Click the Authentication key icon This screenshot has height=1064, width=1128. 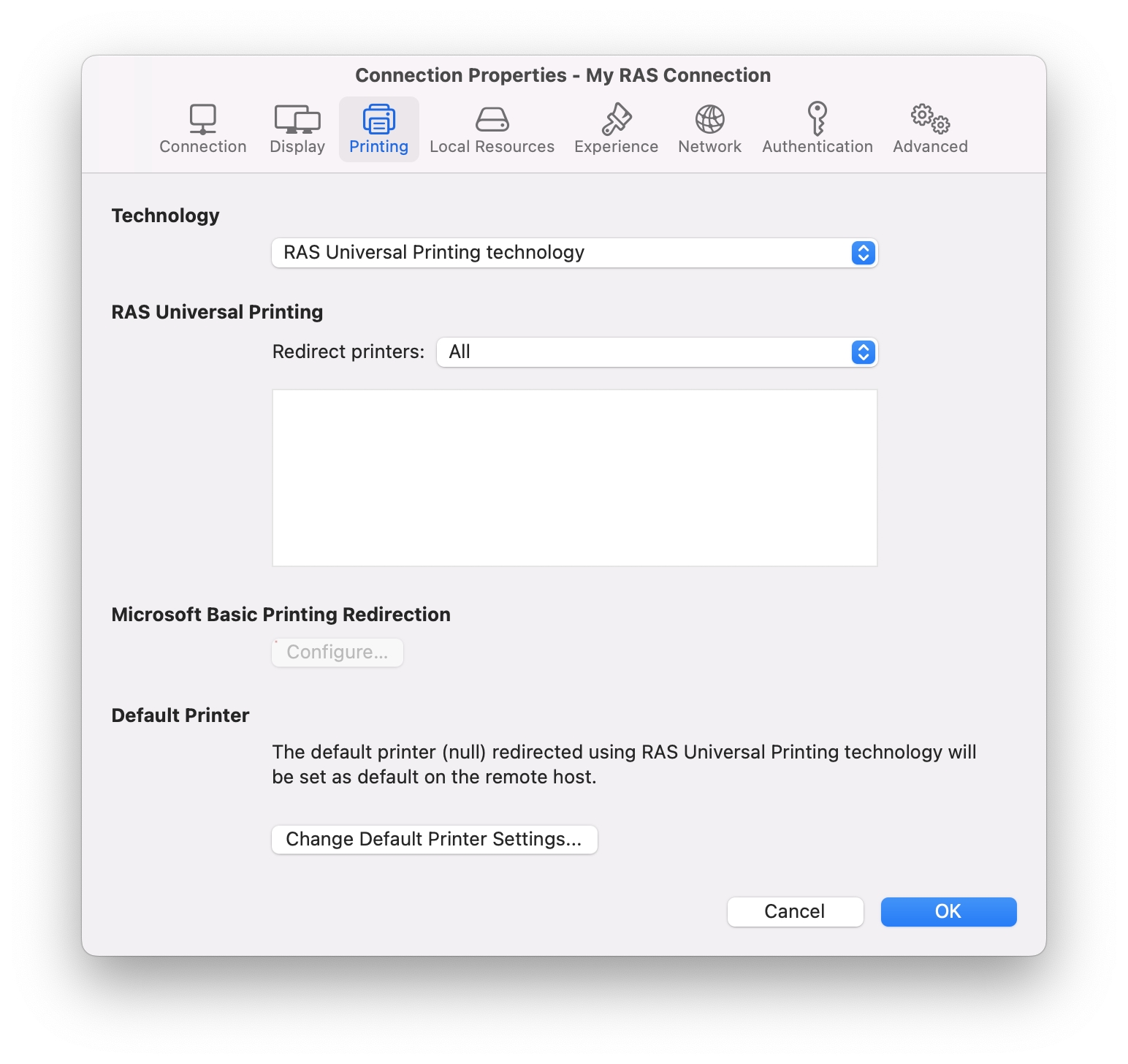pos(817,118)
